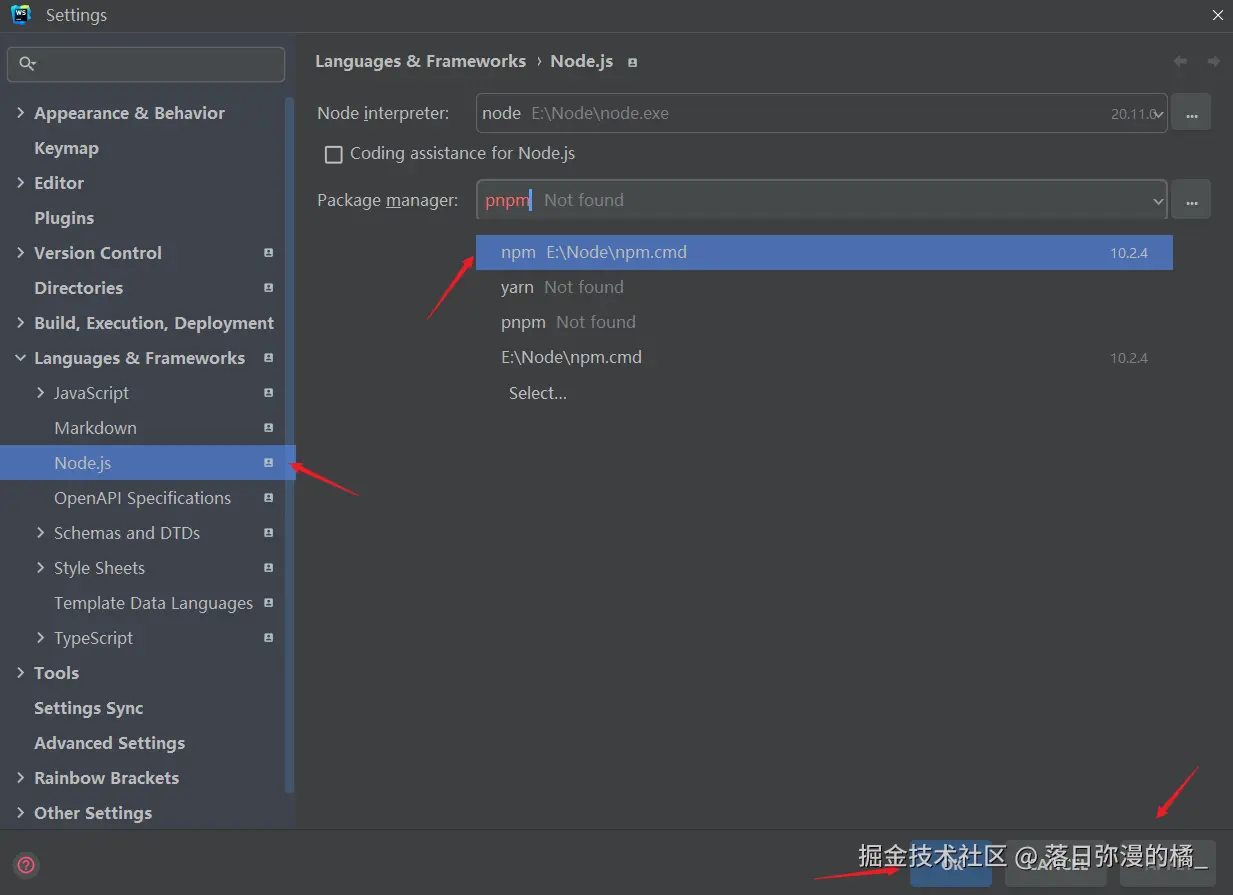This screenshot has height=895, width=1233.
Task: Expand the Editor section
Action: tap(20, 183)
